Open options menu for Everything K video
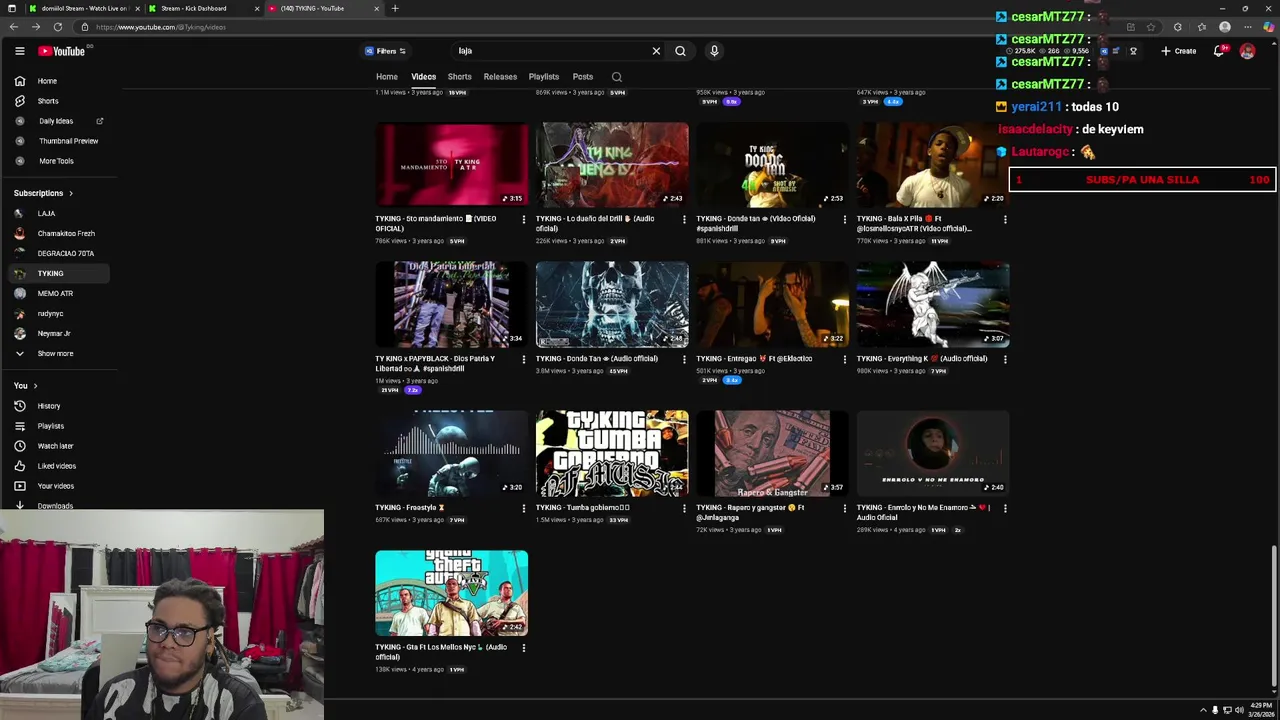Screen dimensions: 1280x720 1005,360
